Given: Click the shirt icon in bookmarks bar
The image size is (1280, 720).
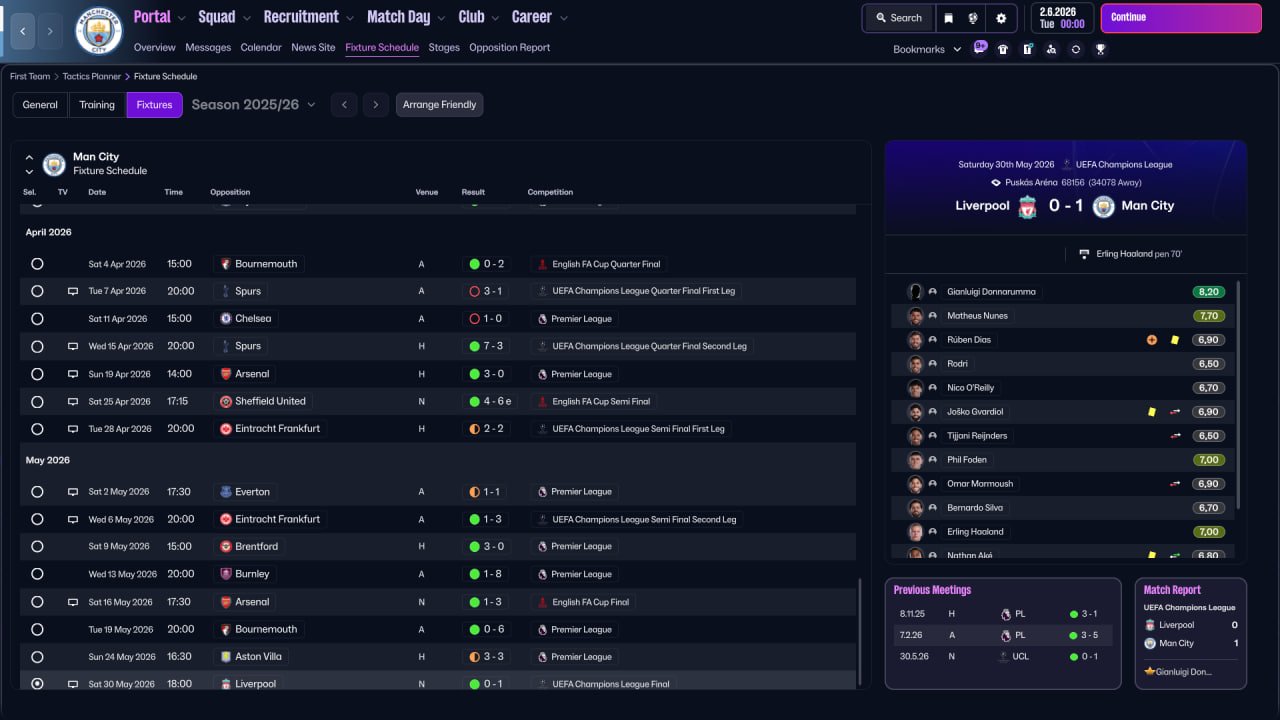Looking at the screenshot, I should point(1003,49).
